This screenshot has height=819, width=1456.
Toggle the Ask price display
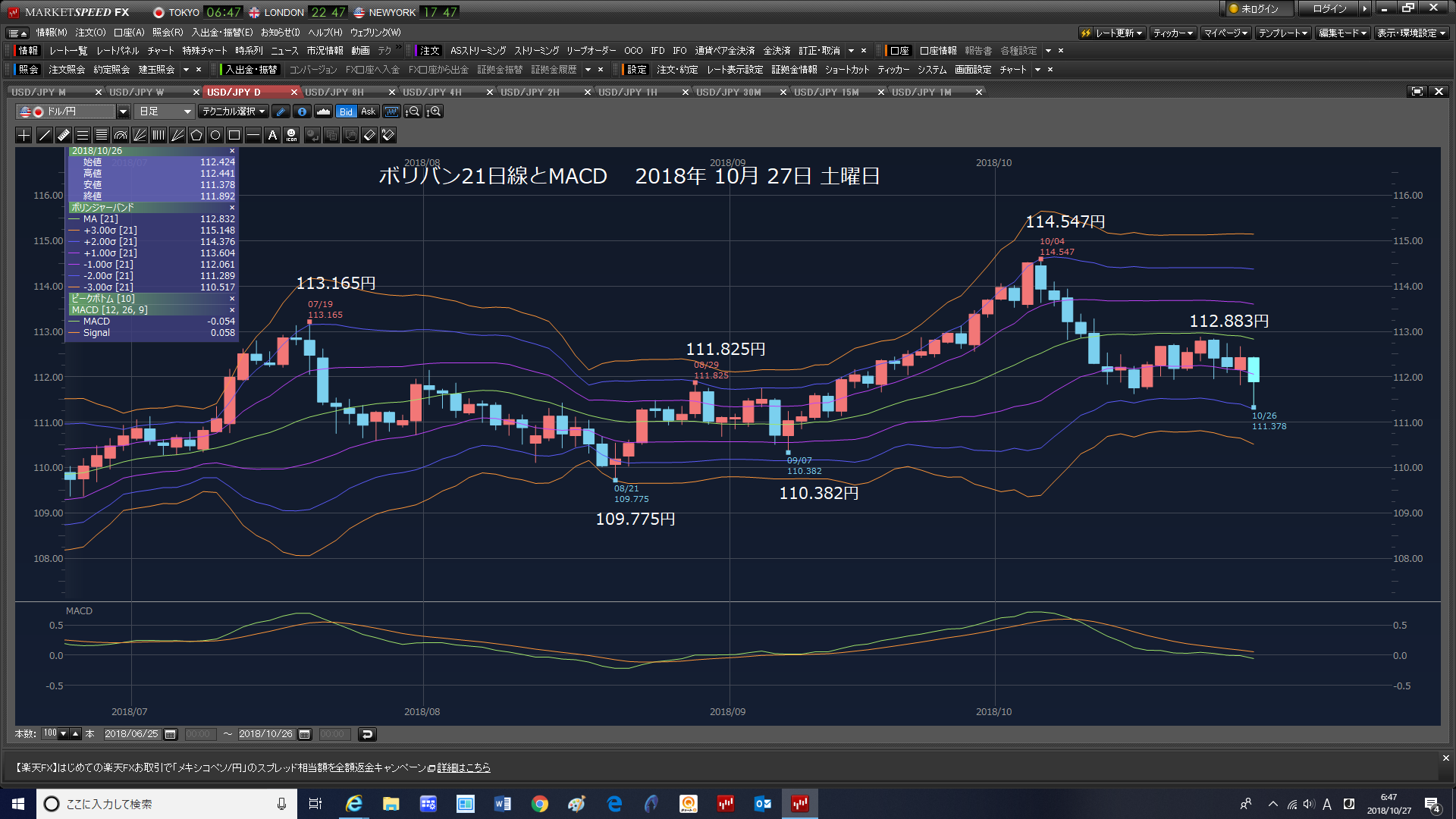click(x=369, y=111)
